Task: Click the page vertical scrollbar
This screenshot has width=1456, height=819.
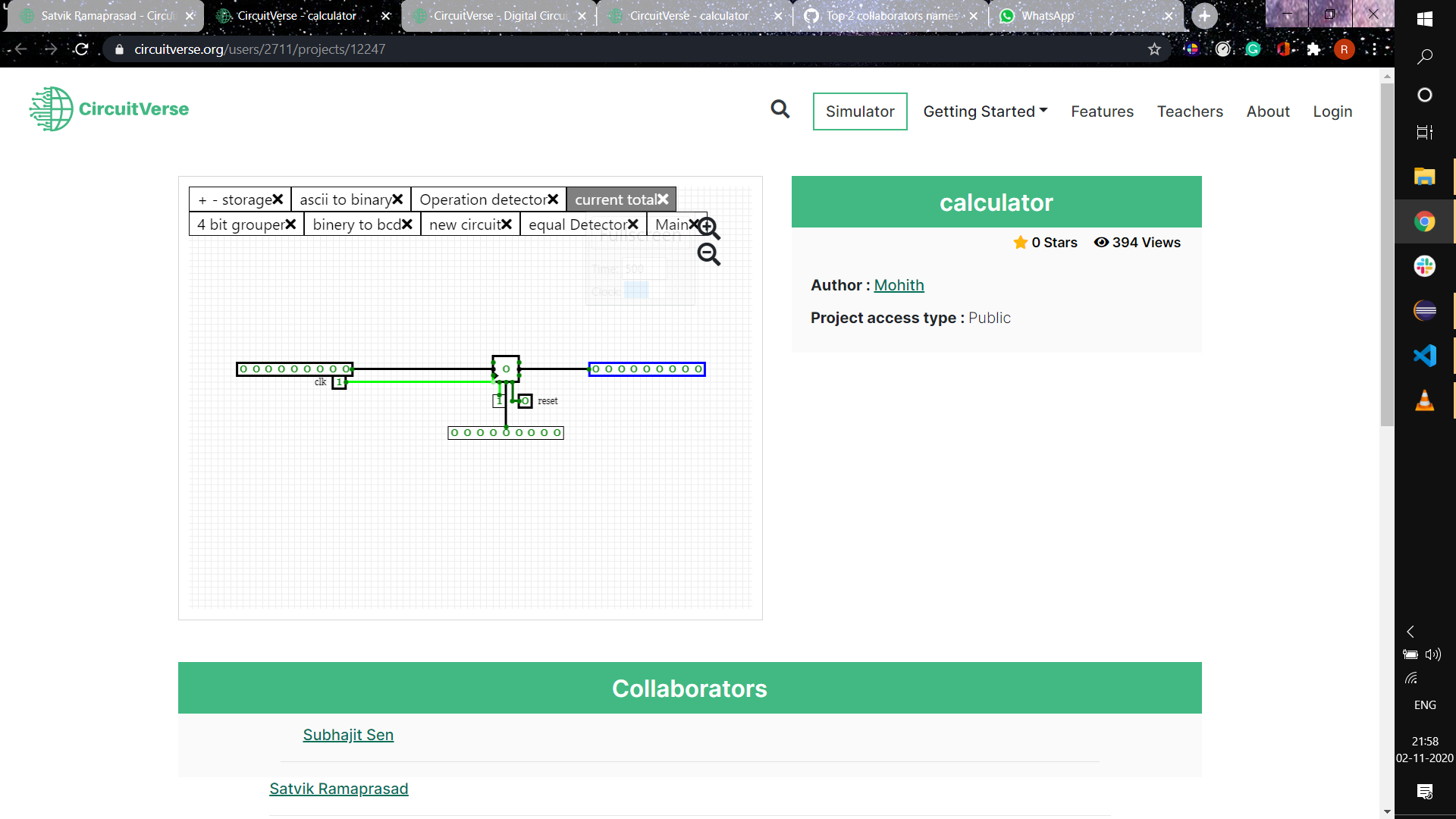Action: [x=1387, y=254]
